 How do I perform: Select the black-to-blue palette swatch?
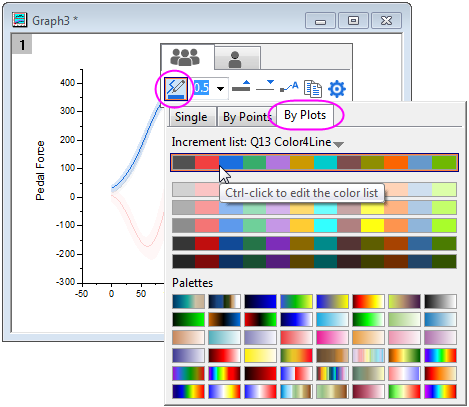(260, 301)
